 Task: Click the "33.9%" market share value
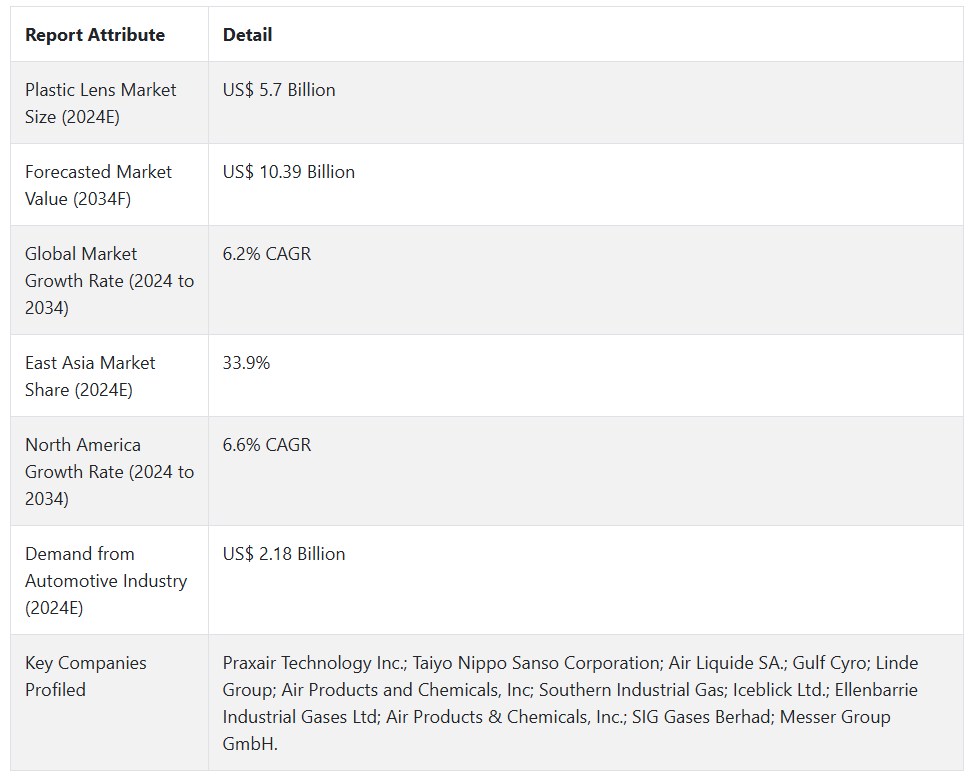[x=246, y=363]
